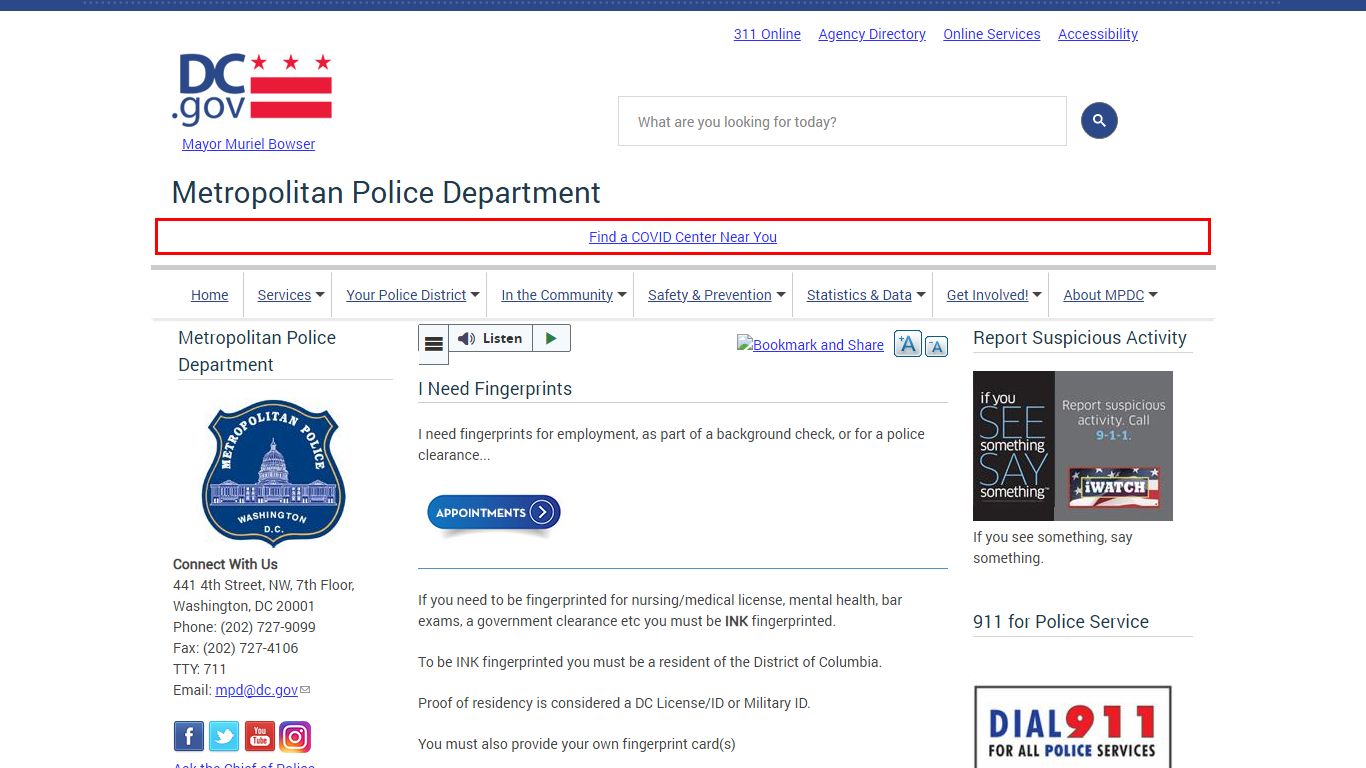
Task: Open the MPD Instagram page icon
Action: (295, 737)
